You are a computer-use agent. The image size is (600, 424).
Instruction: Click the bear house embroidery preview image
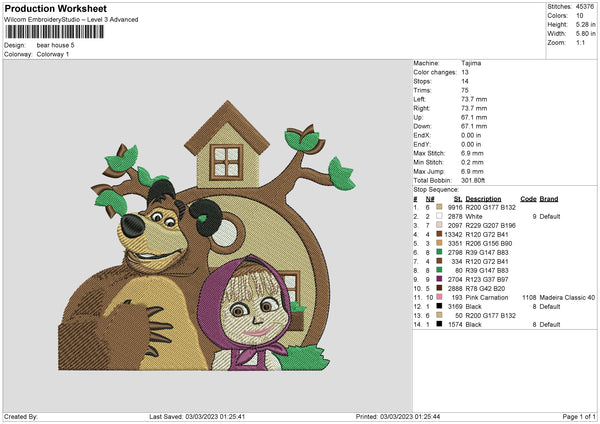pyautogui.click(x=207, y=236)
